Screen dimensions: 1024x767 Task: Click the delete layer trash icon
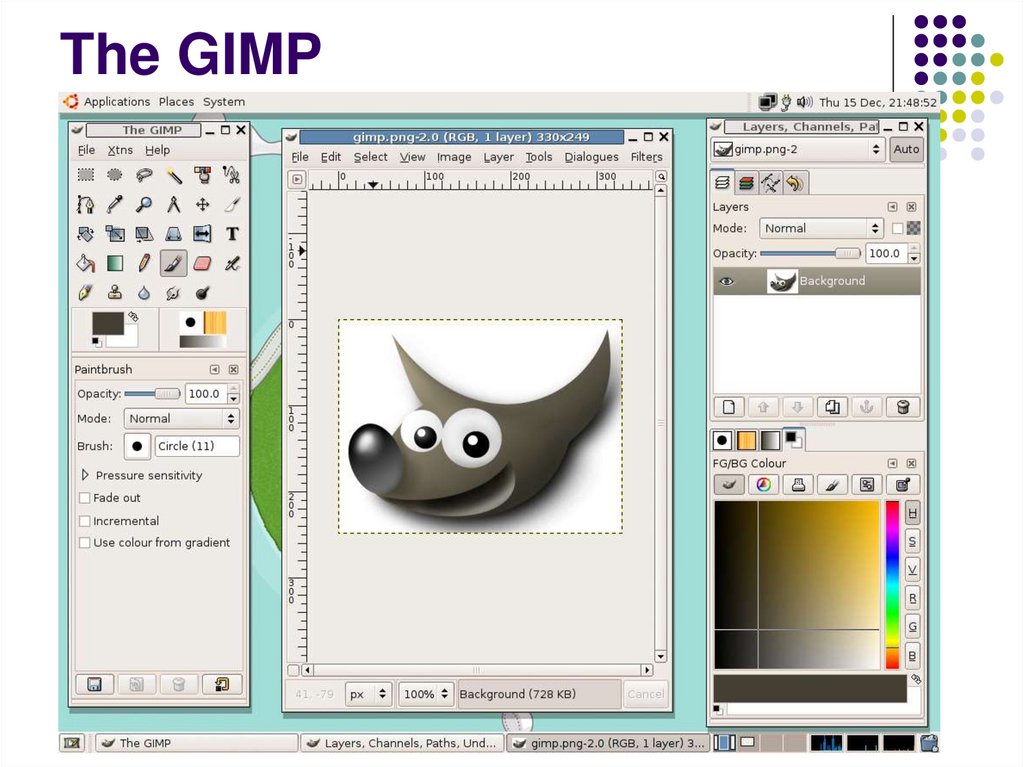[903, 407]
